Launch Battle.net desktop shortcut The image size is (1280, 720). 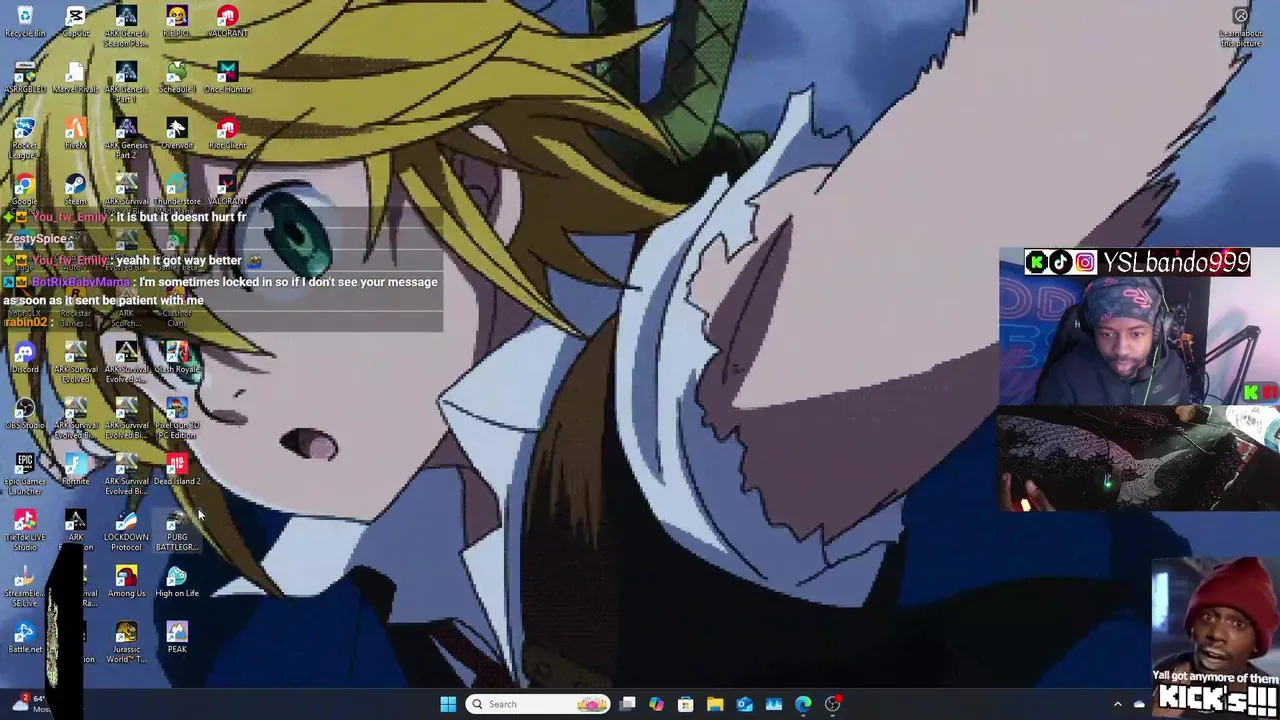(x=25, y=638)
